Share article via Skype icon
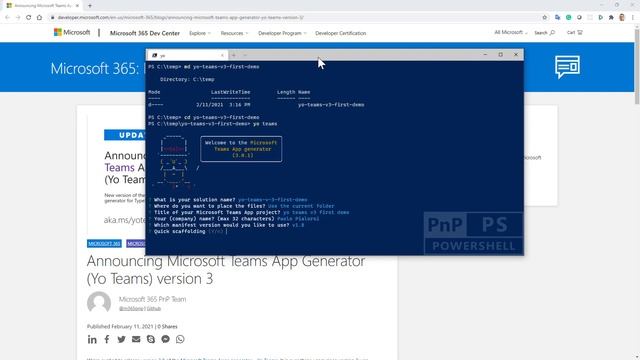640x360 pixels. click(151, 339)
